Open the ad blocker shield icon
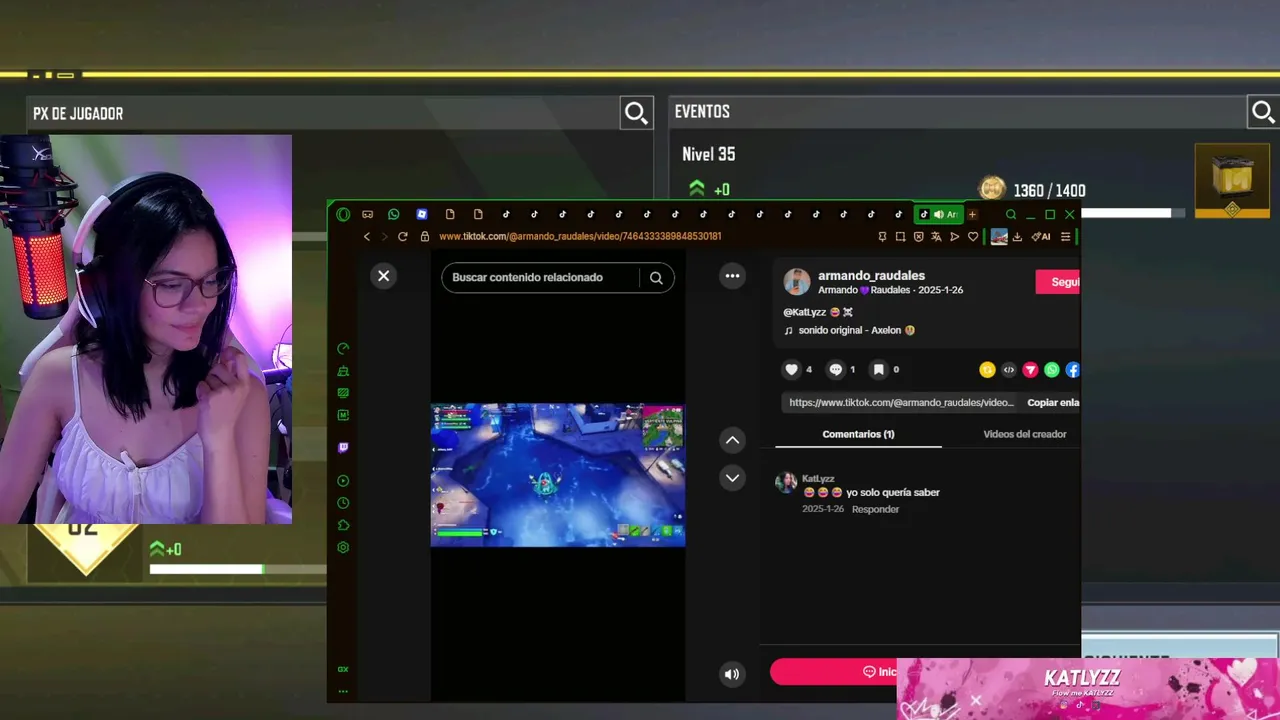 click(918, 237)
